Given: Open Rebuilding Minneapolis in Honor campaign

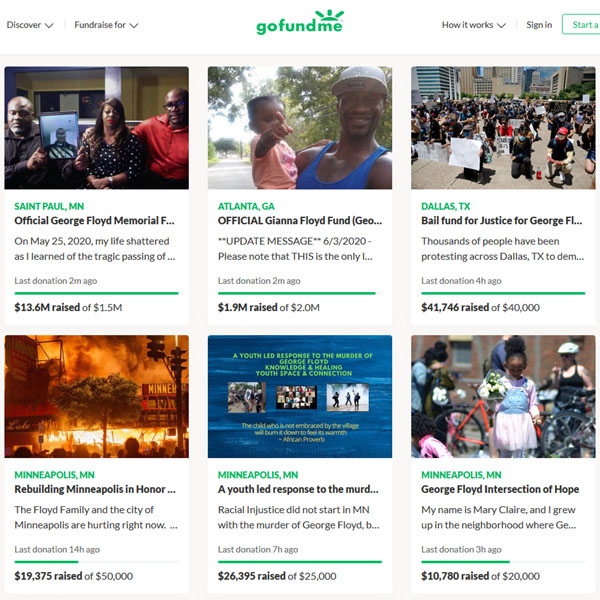Looking at the screenshot, I should [x=95, y=489].
